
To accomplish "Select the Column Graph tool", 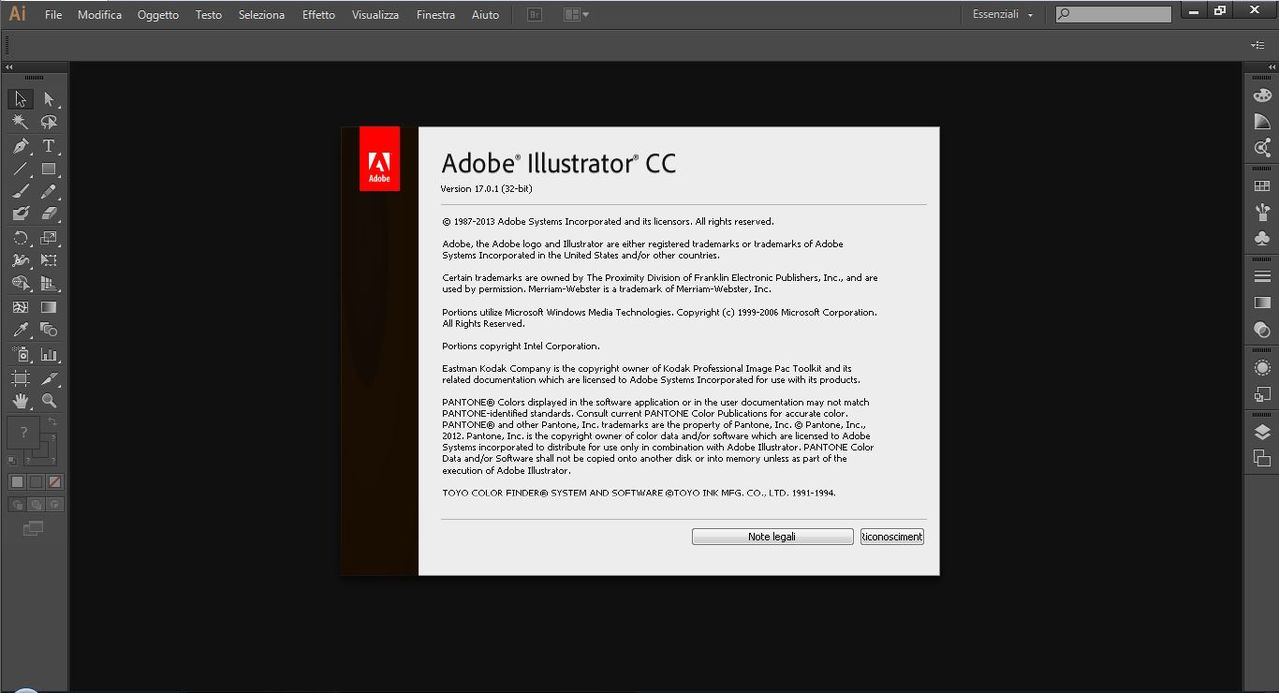I will (48, 355).
